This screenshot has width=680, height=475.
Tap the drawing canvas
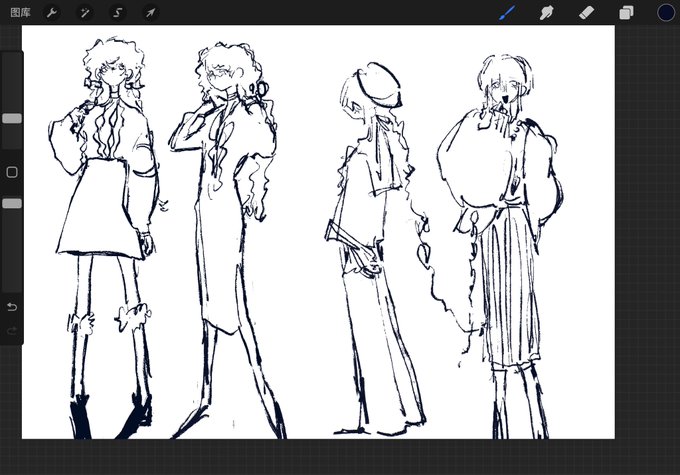pyautogui.click(x=318, y=232)
